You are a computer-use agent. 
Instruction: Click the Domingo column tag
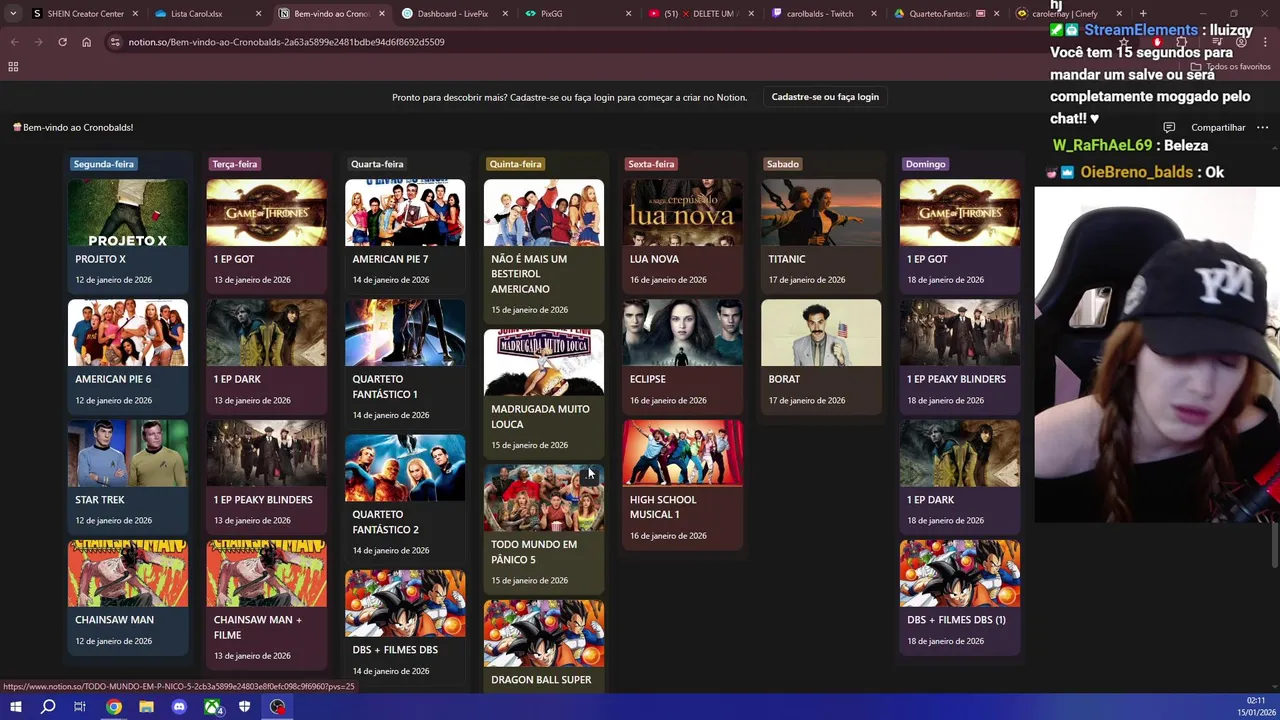925,164
